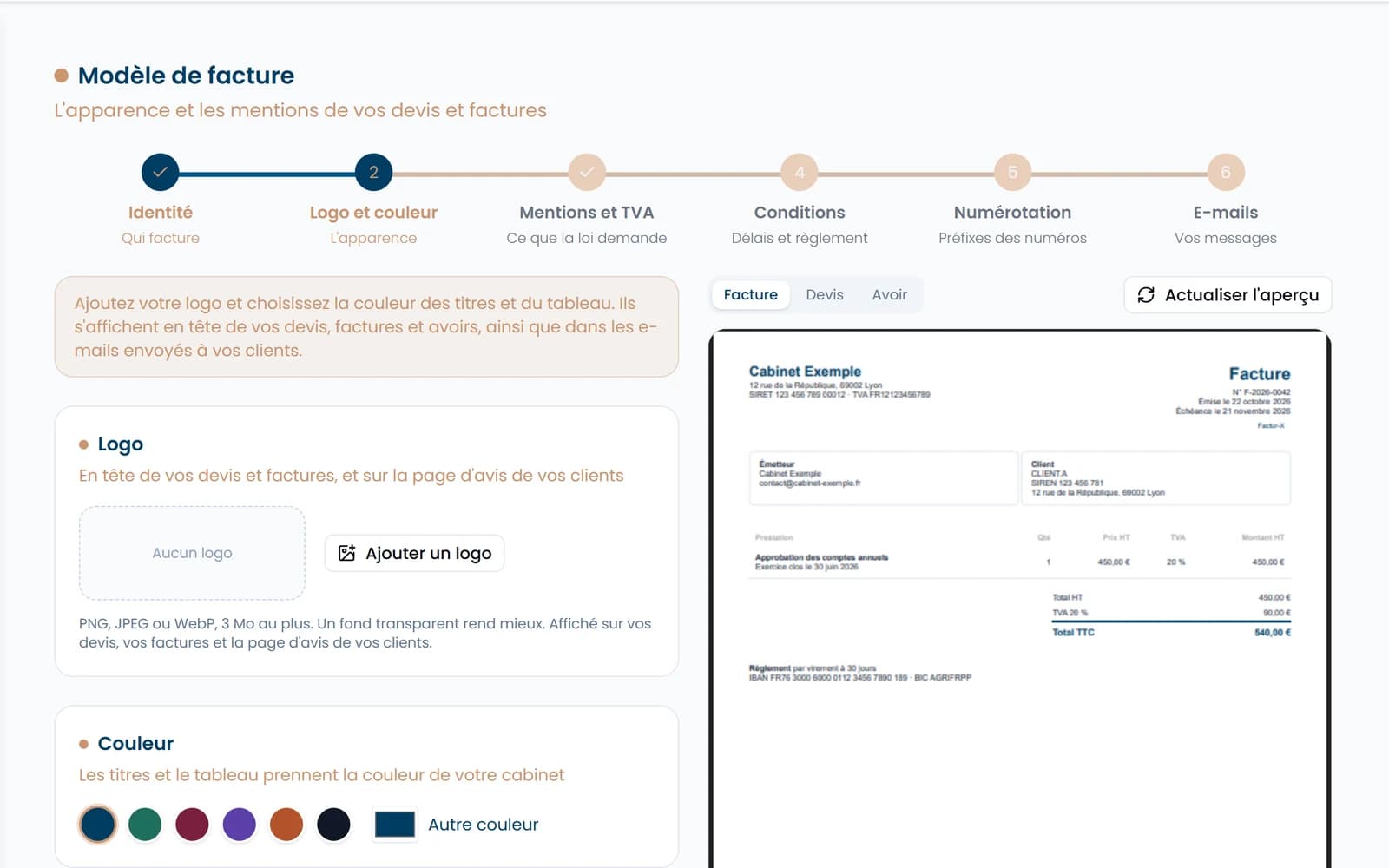Choose the purple color swatch
The image size is (1389, 868).
239,824
